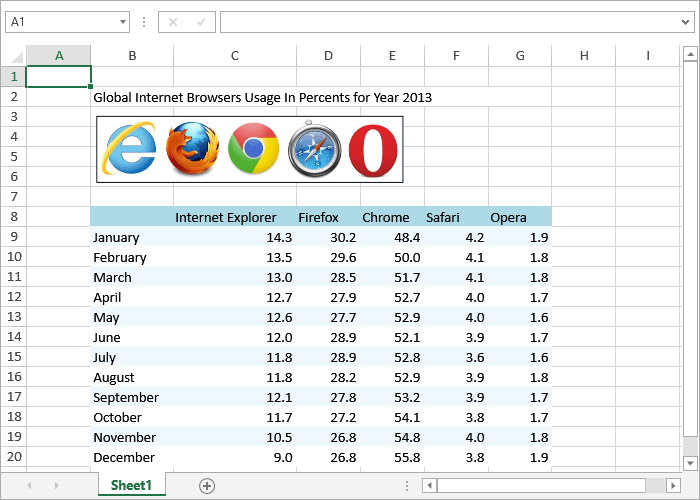Click the 'Internet Explorer' header cell
The image size is (700, 500).
click(235, 217)
